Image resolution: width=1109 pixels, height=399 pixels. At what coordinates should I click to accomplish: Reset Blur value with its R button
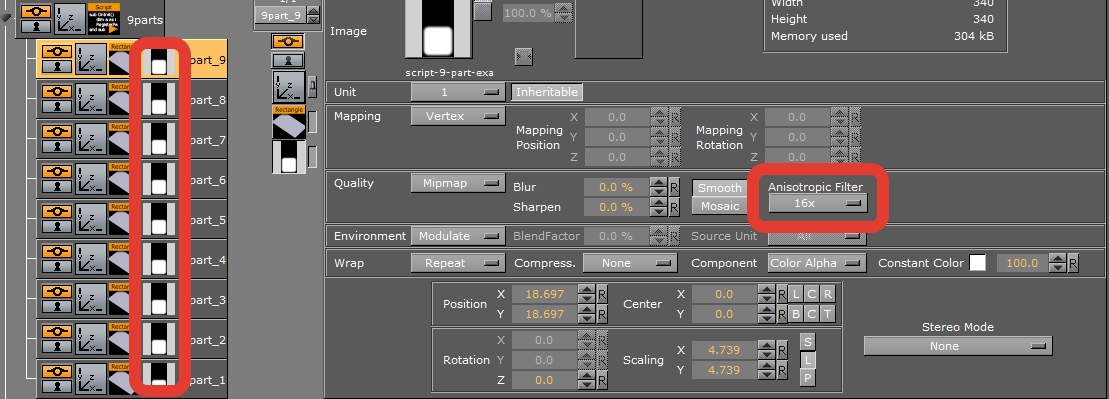coord(675,187)
